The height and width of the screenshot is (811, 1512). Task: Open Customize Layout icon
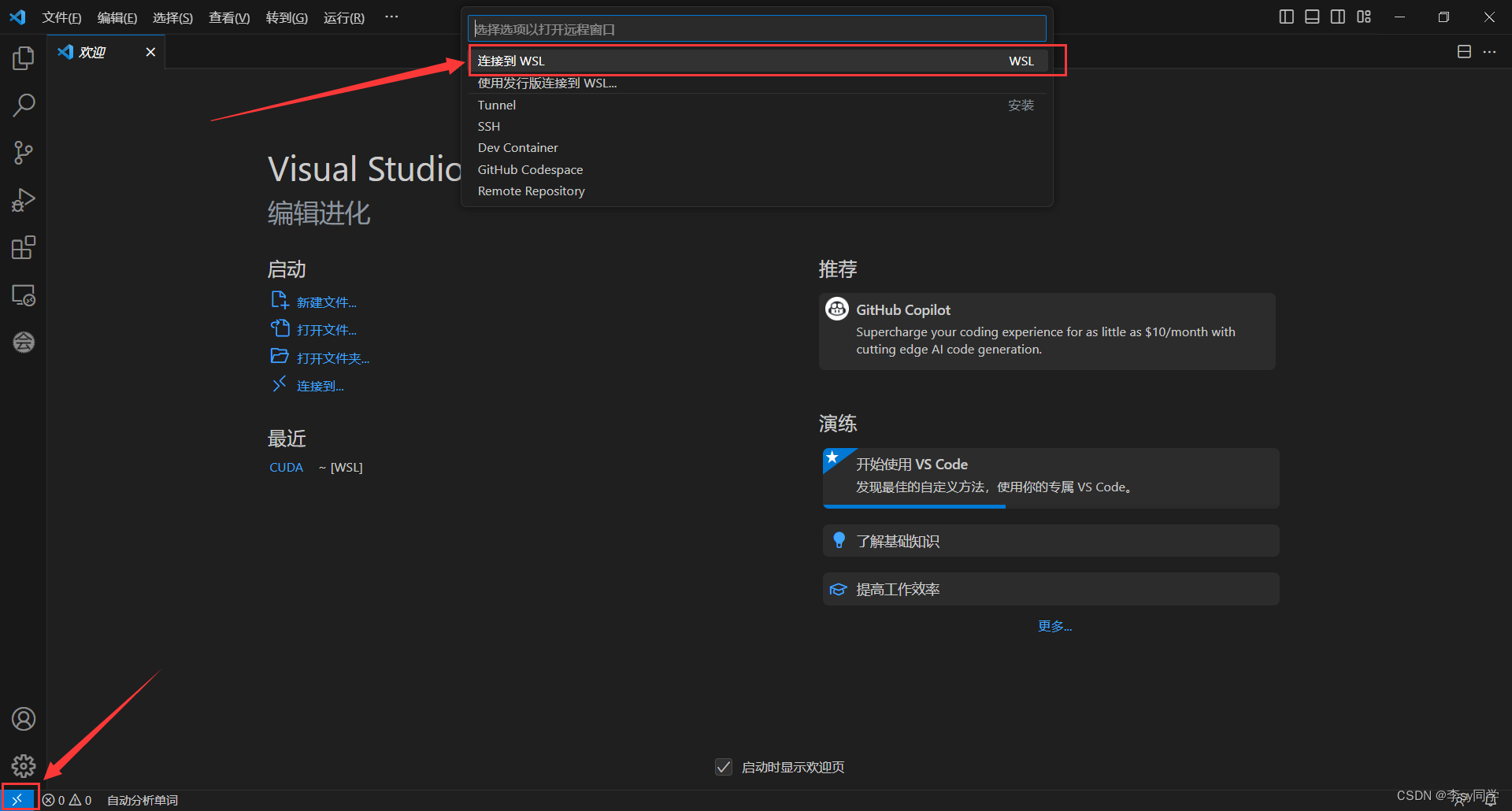(x=1364, y=17)
